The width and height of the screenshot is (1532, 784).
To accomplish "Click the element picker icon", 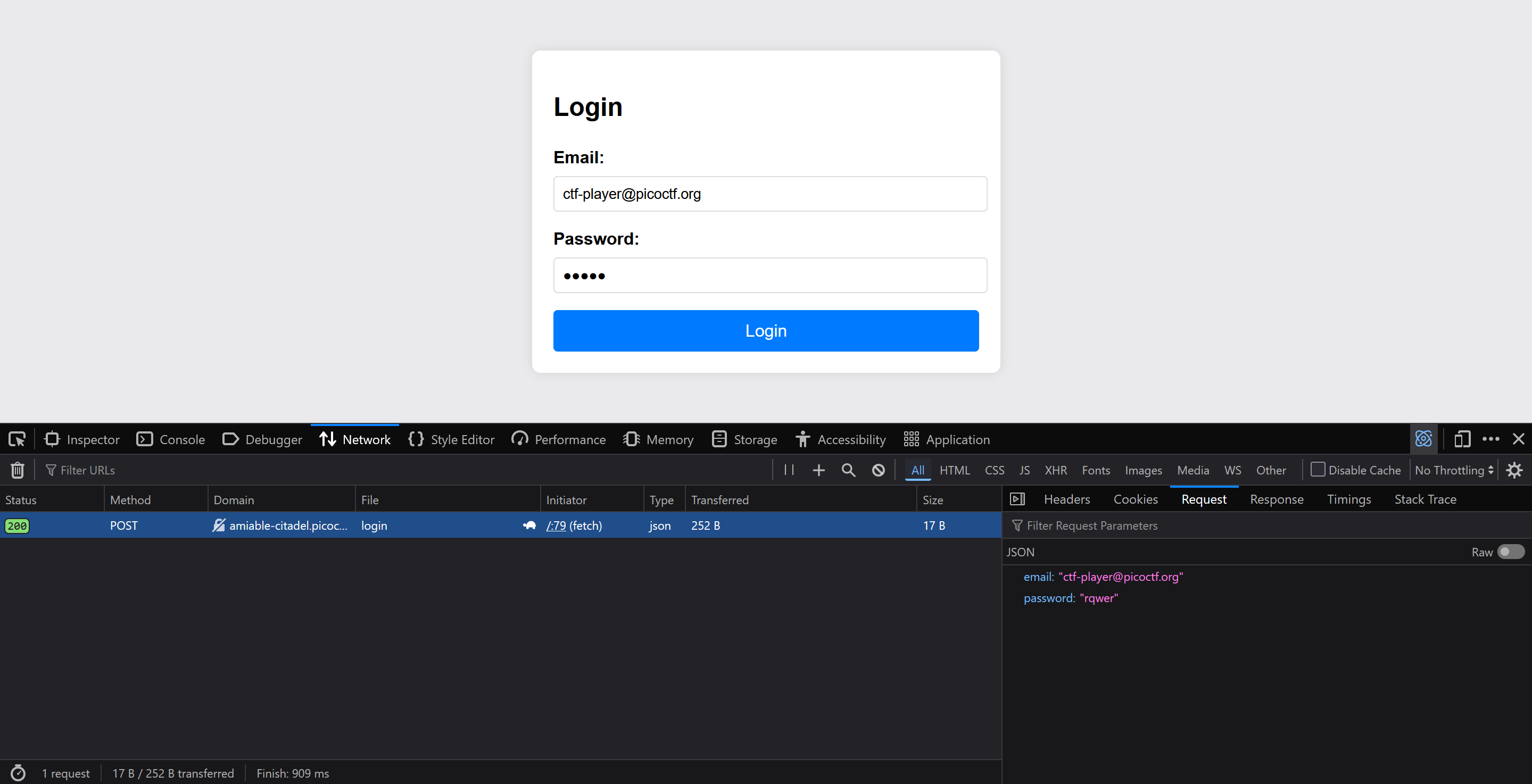I will point(16,439).
